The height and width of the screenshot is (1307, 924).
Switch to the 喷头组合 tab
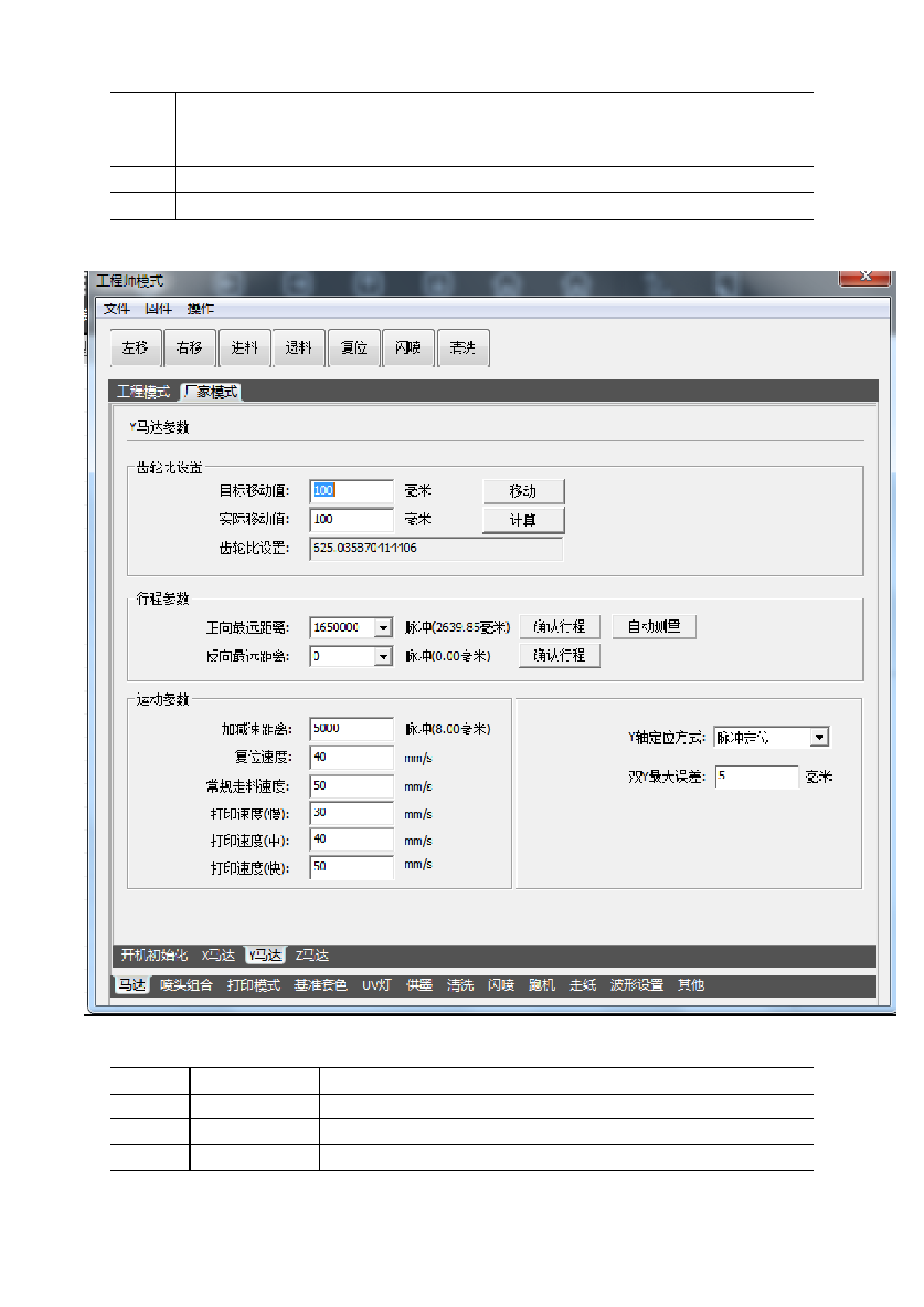click(x=186, y=985)
